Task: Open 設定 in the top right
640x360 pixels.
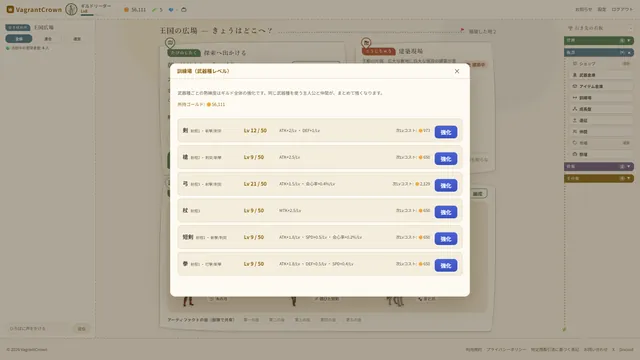Action: pyautogui.click(x=602, y=9)
